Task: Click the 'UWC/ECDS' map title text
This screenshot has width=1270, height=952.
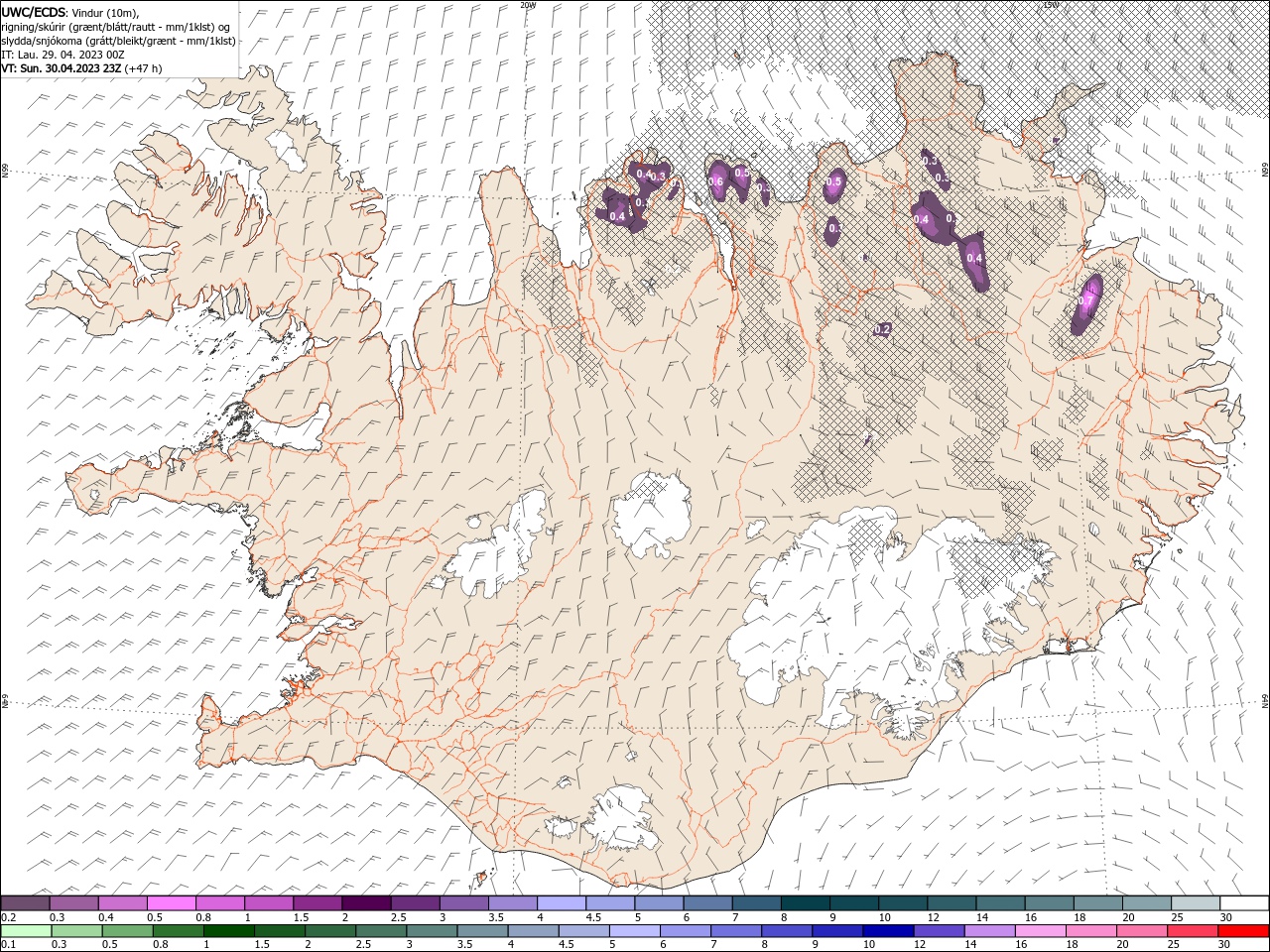Action: [x=34, y=11]
